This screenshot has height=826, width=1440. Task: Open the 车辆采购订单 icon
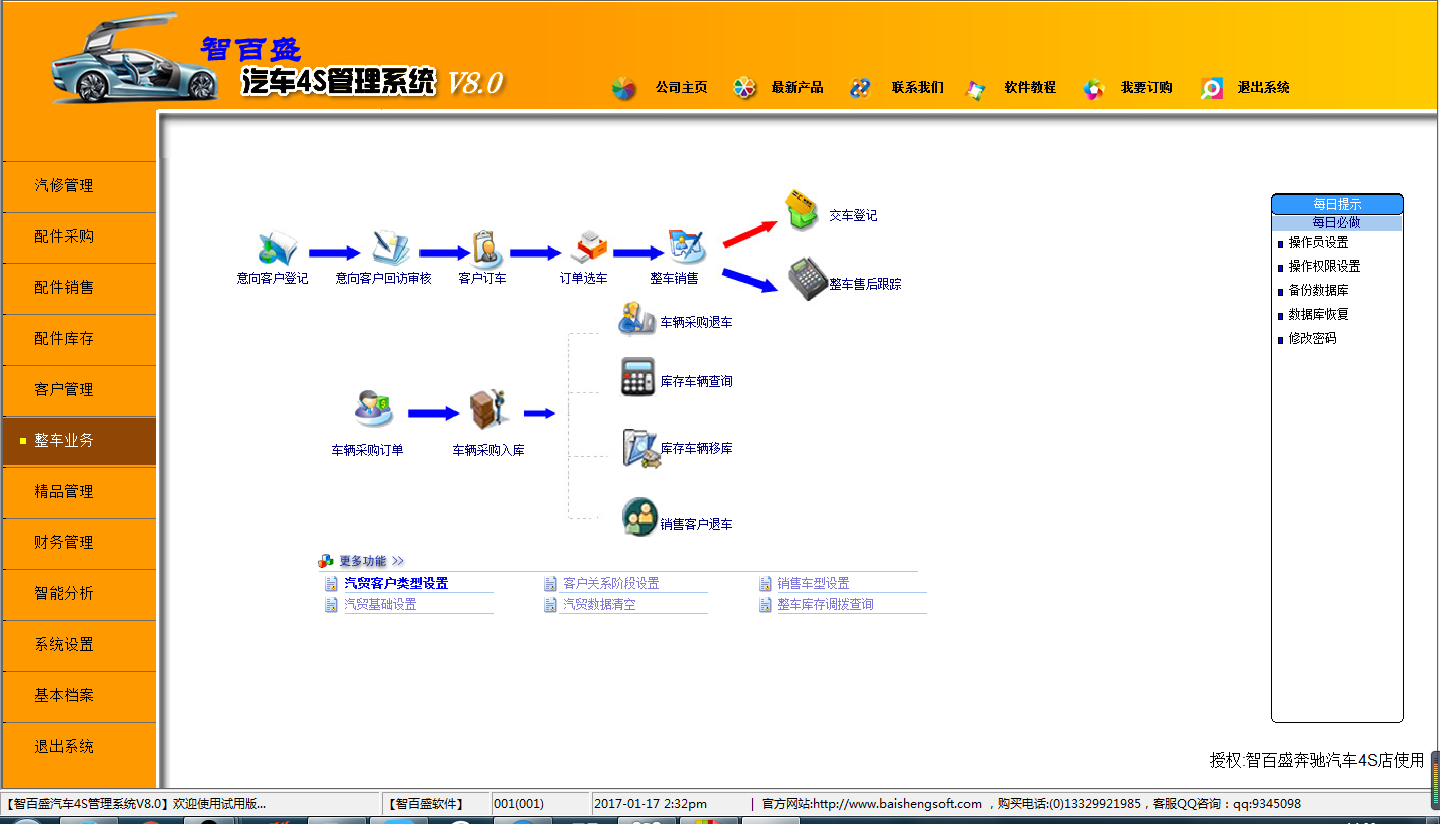(374, 409)
